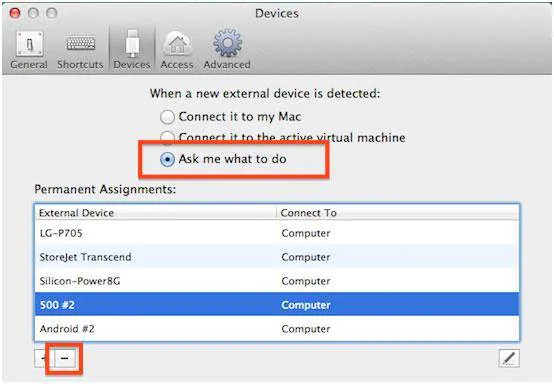Remove assignment with the minus button
Viewport: 554px width, 384px height.
(64, 359)
